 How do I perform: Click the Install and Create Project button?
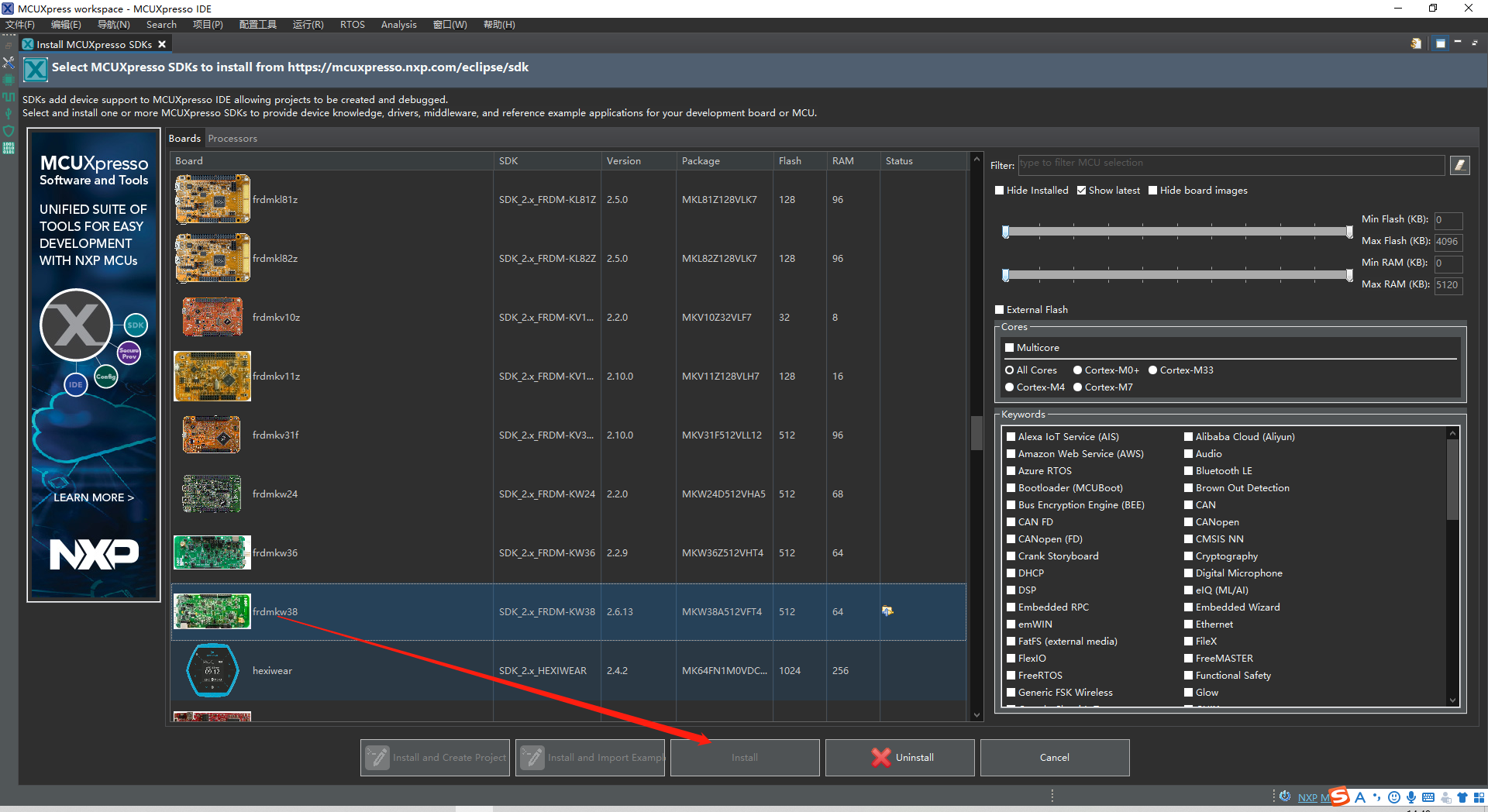tap(435, 758)
